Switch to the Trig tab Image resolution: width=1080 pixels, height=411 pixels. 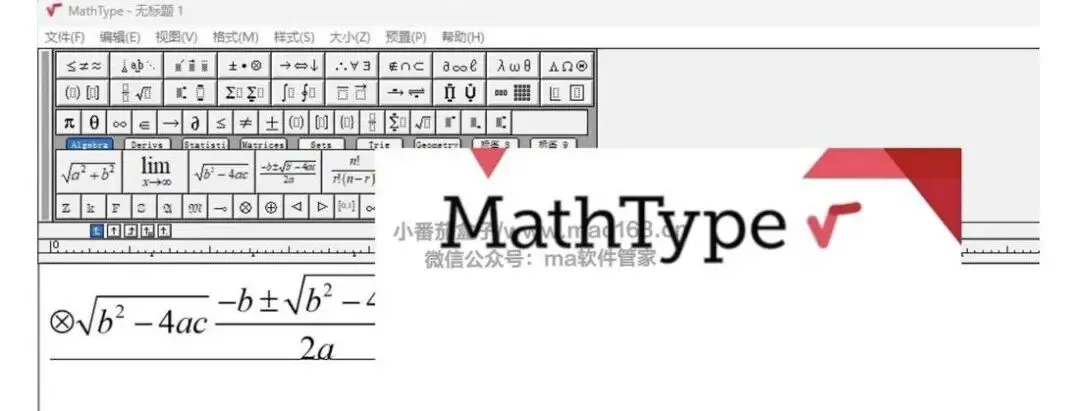379,145
